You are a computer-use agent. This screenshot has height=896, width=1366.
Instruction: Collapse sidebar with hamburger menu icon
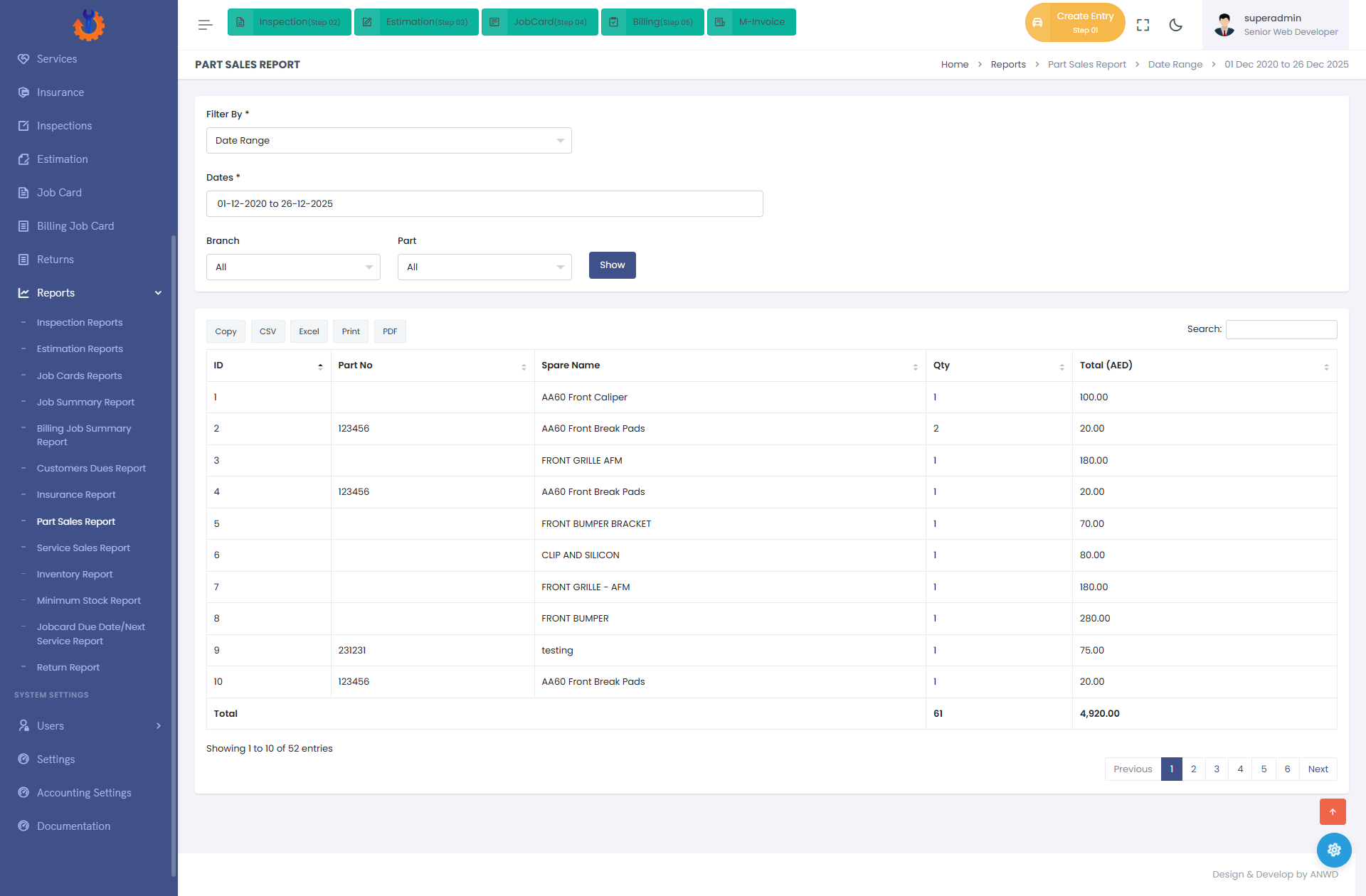205,25
